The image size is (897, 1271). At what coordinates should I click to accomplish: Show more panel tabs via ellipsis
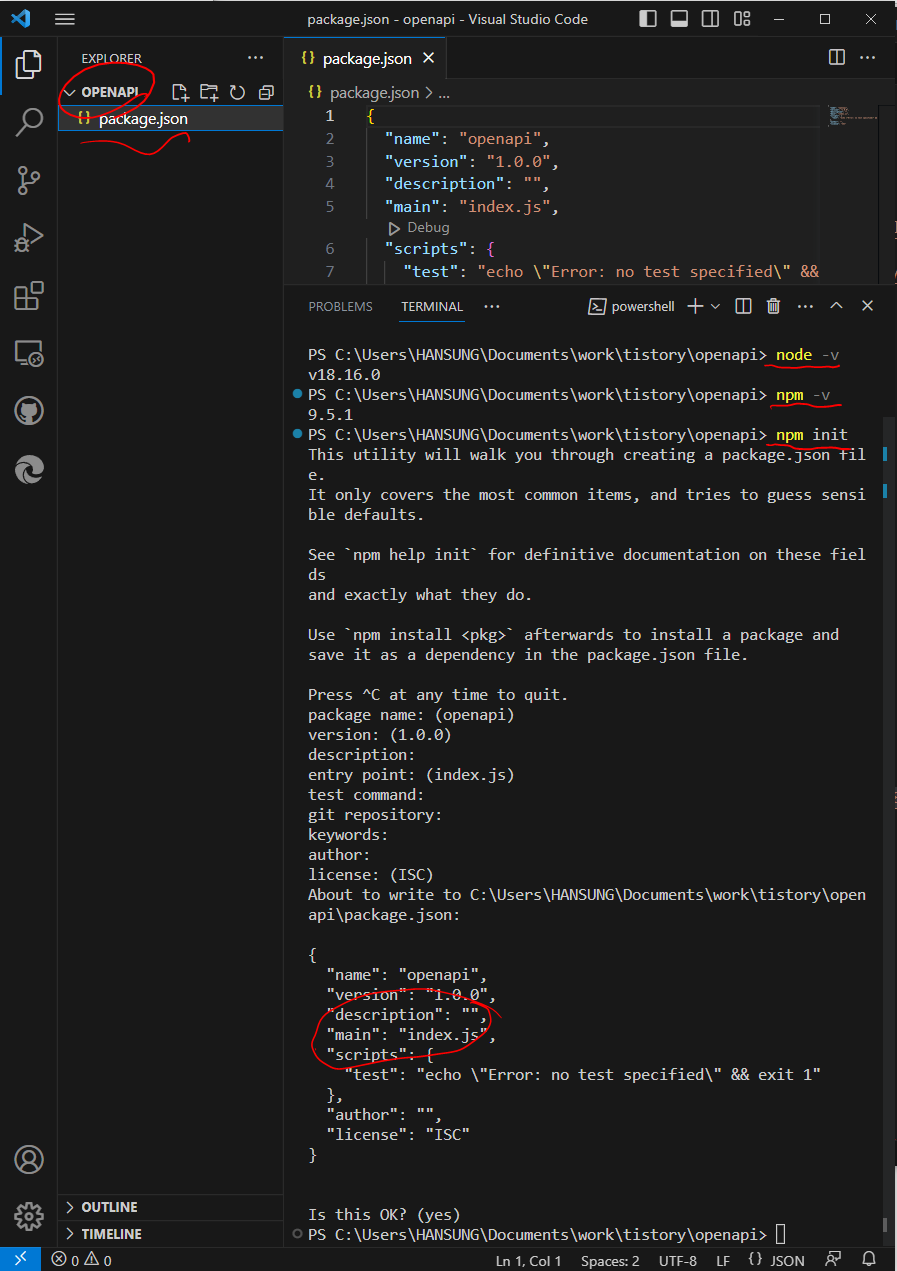click(x=491, y=306)
